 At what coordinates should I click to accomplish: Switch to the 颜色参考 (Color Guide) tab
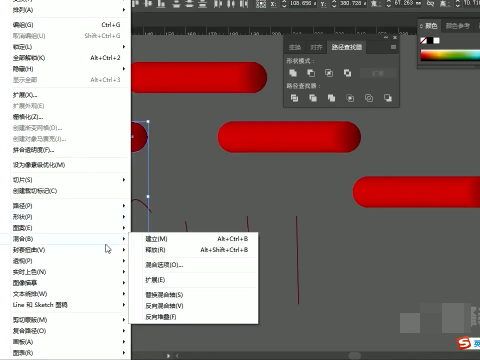pos(458,26)
